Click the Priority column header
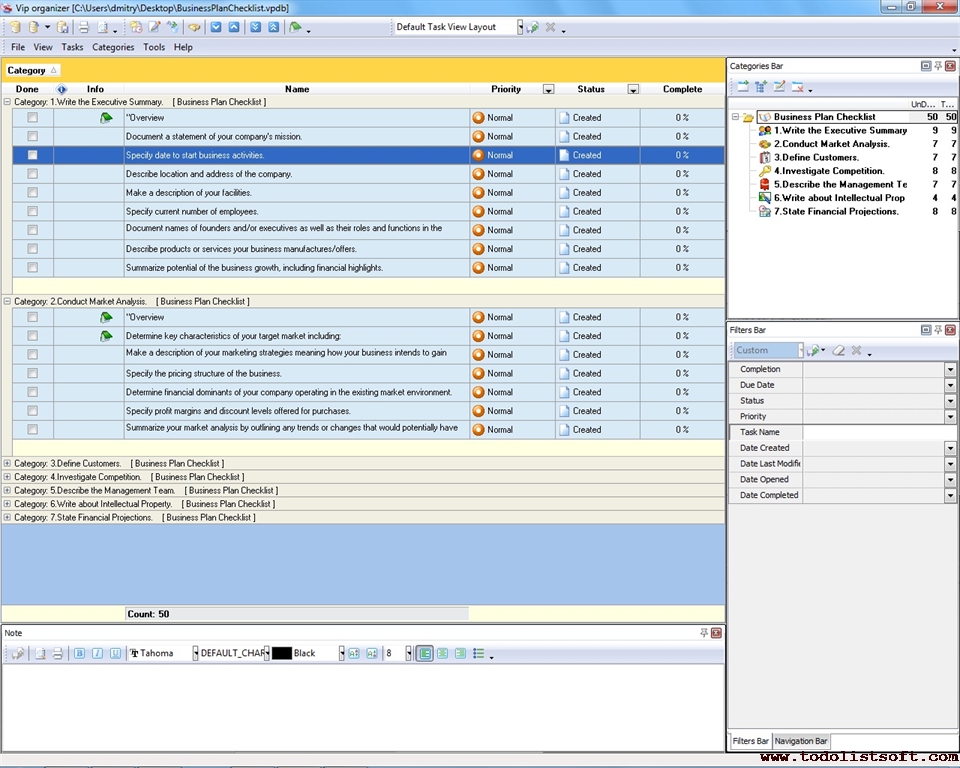This screenshot has height=768, width=960. [x=506, y=89]
